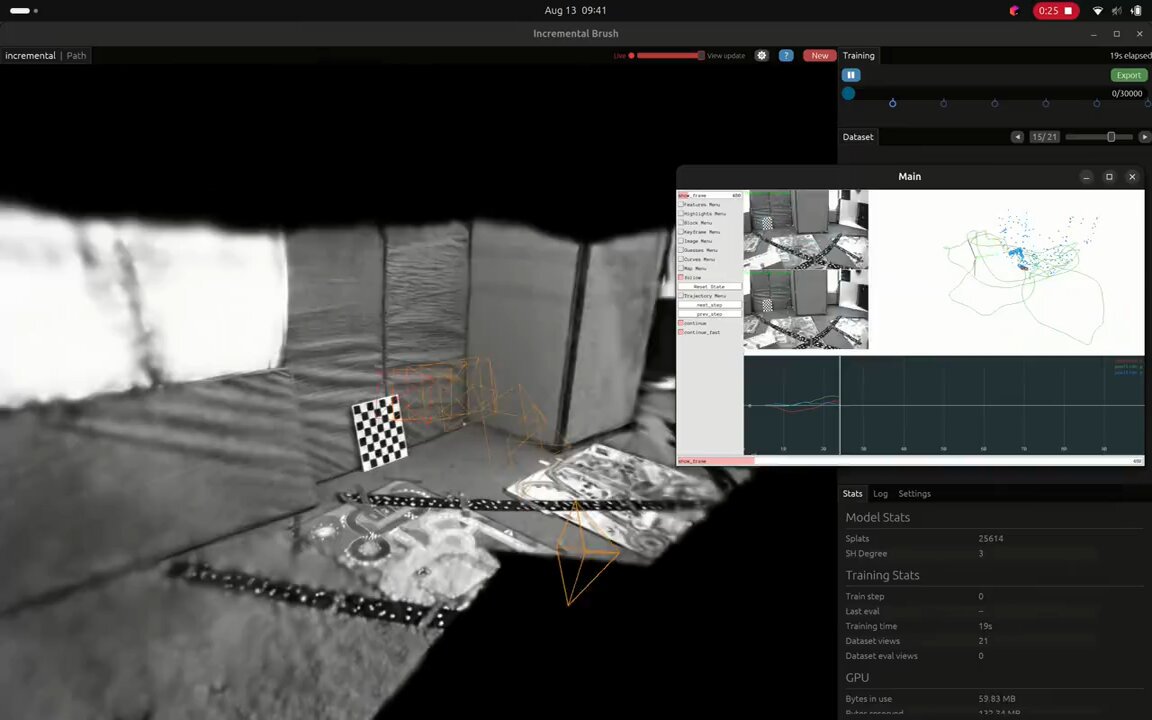Click the trajectory map plot in Main window

coord(1007,273)
